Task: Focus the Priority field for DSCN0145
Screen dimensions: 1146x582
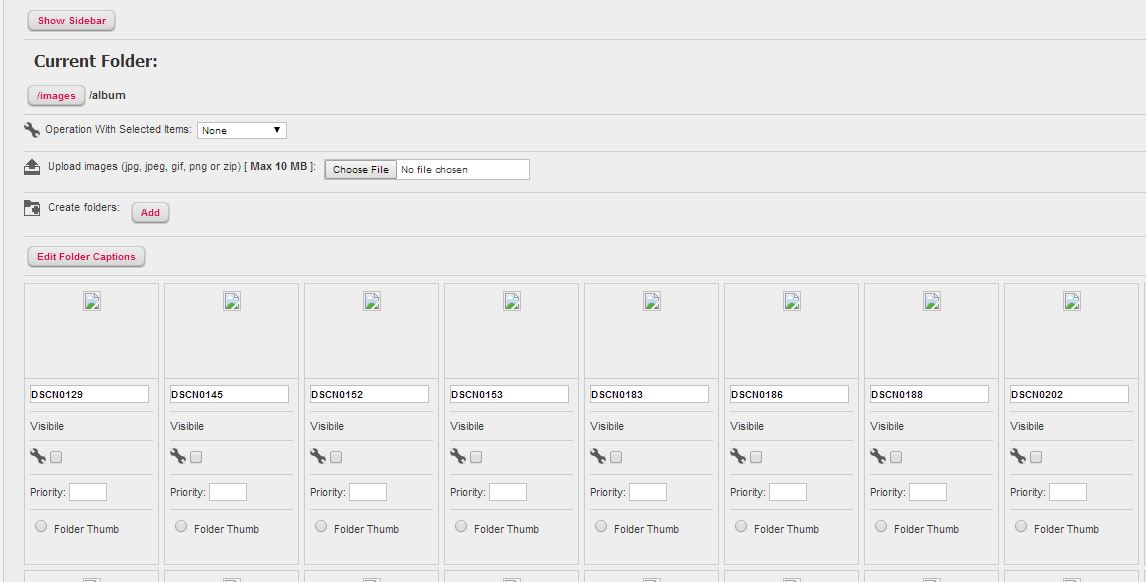Action: pyautogui.click(x=228, y=492)
